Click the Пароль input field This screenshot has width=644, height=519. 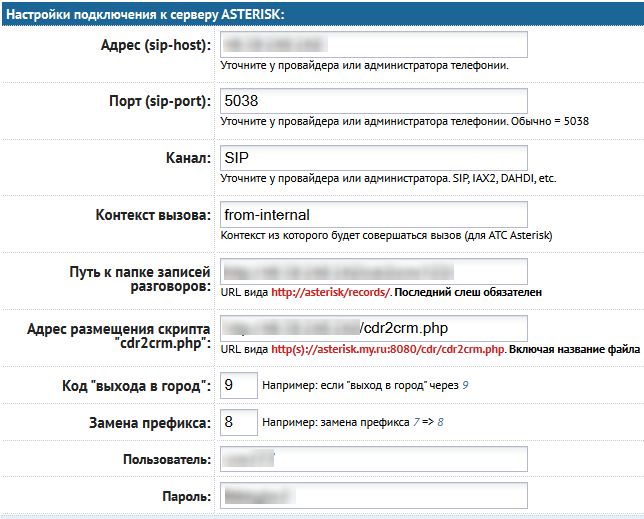(x=374, y=496)
